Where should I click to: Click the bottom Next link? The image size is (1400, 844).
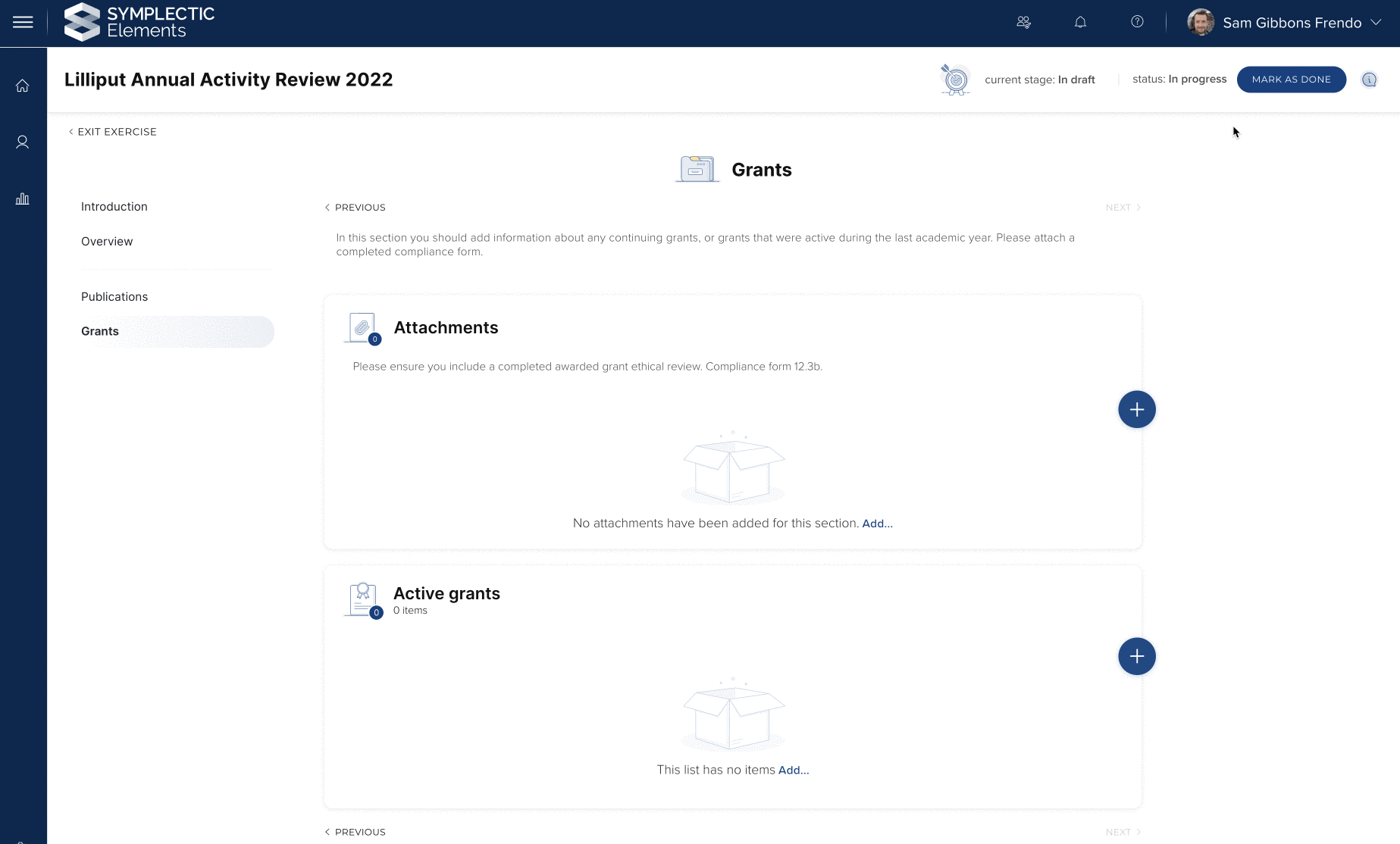(x=1123, y=832)
